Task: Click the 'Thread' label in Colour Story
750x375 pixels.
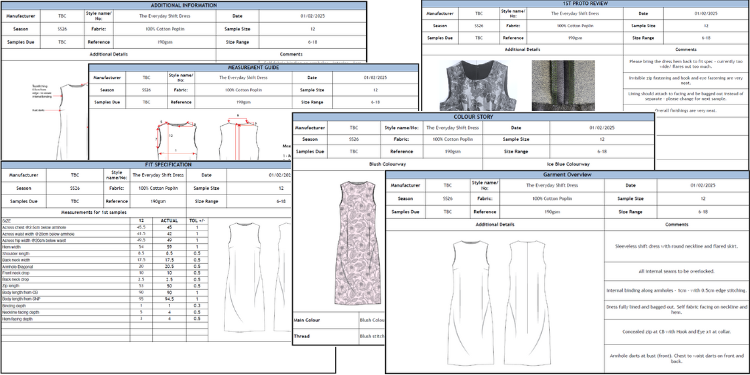Action: [x=301, y=336]
